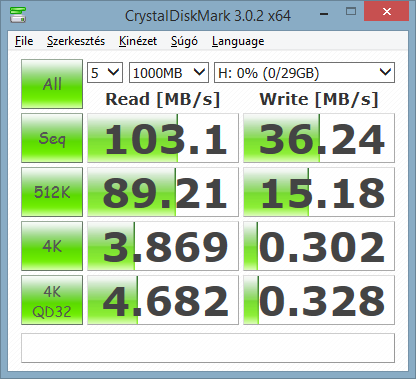Viewport: 416px width, 379px height.
Task: Click the 512K write result 15.18
Action: point(319,192)
